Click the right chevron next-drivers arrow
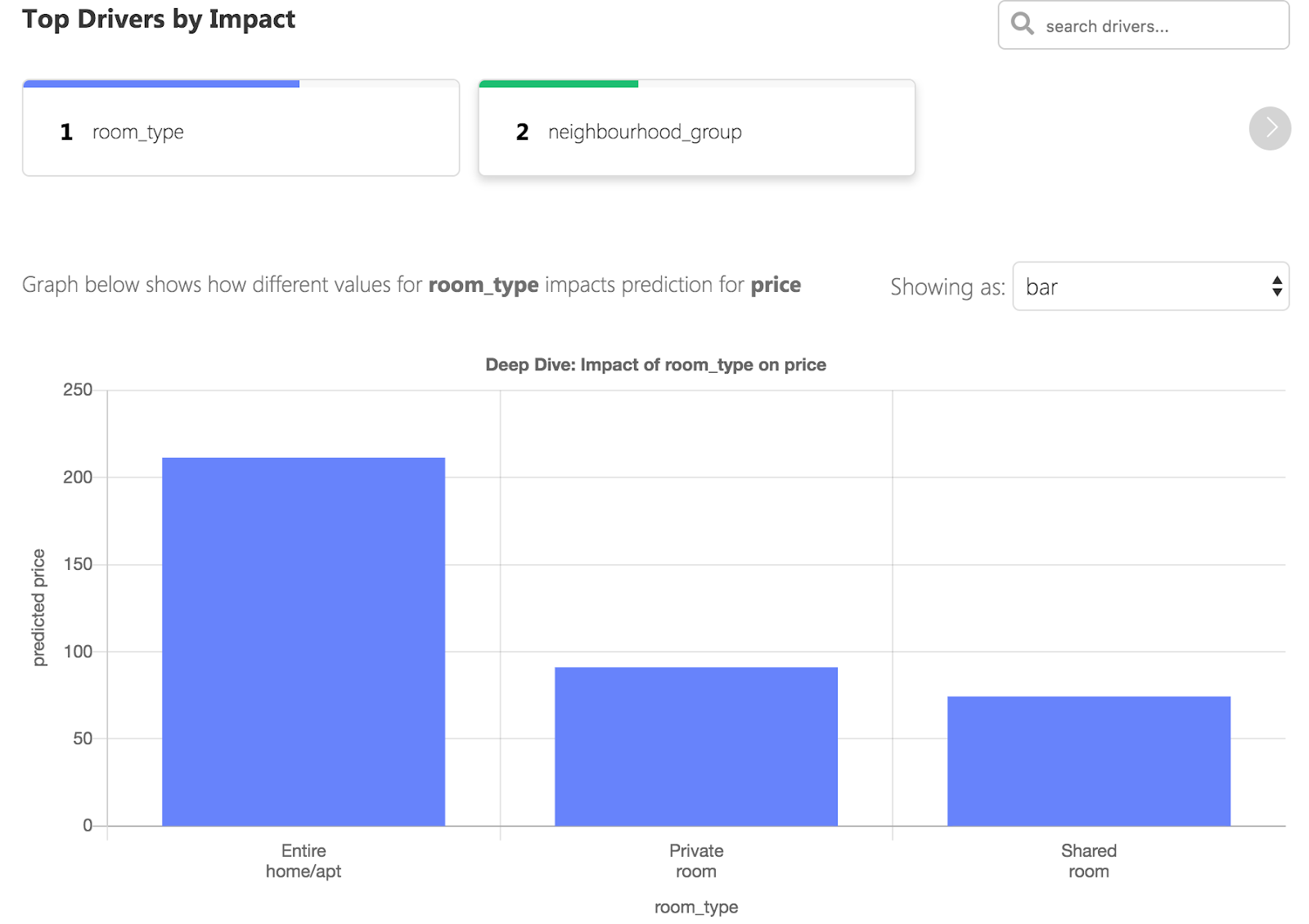 point(1269,128)
